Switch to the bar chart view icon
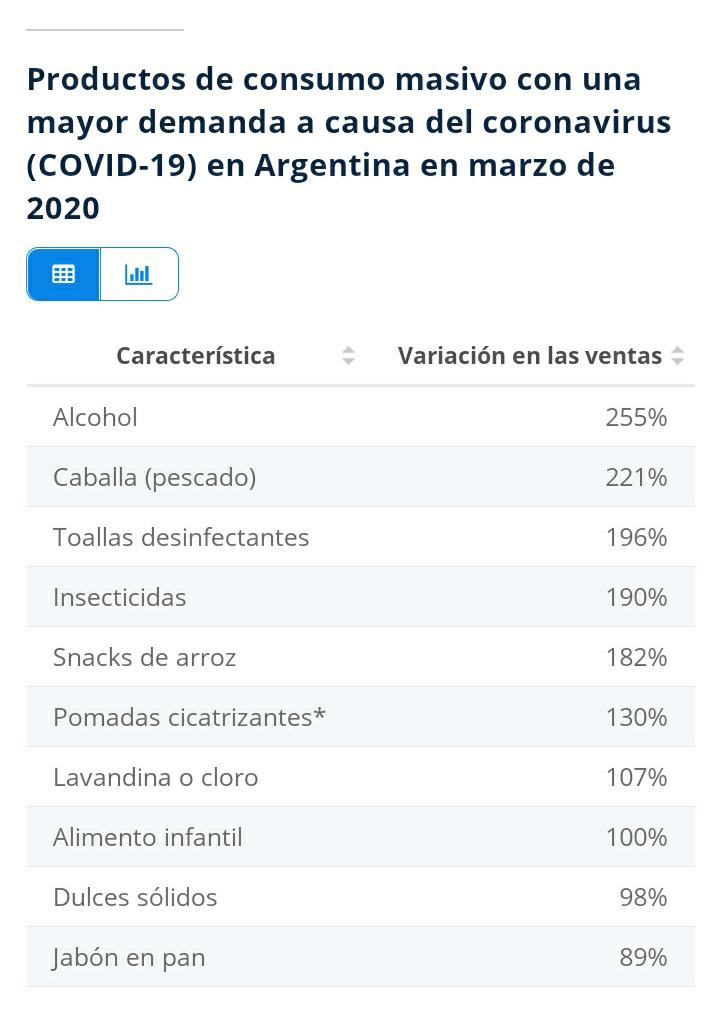The image size is (720, 1010). 139,274
